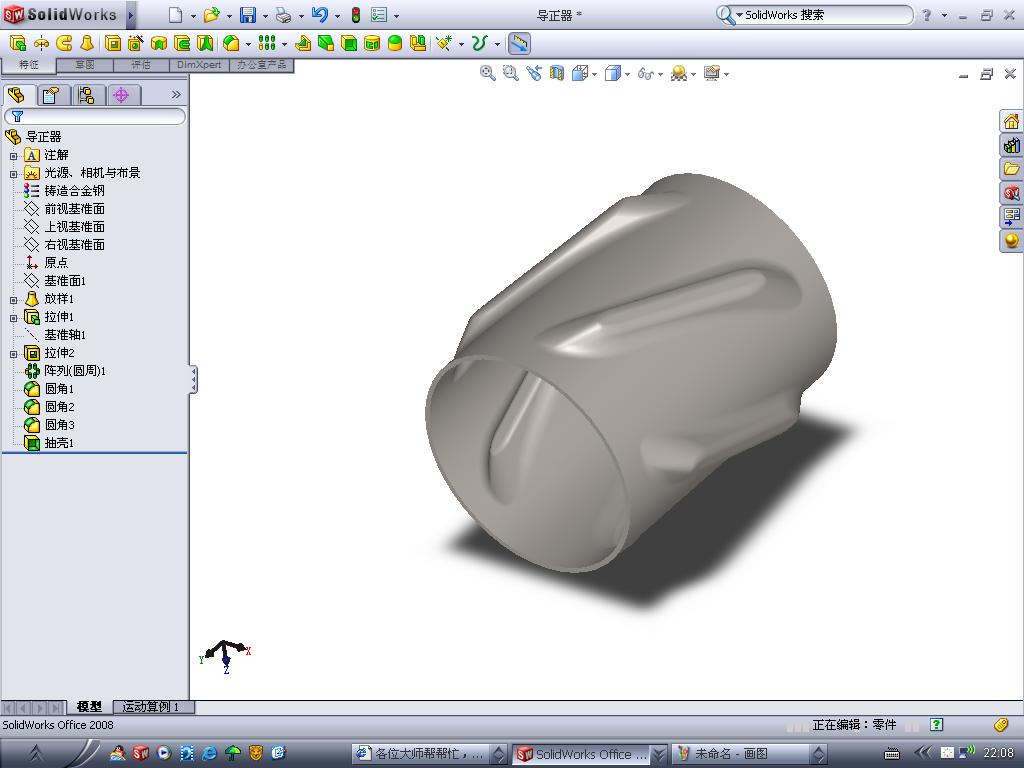Expand the 拉伸2 feature node

tap(14, 355)
